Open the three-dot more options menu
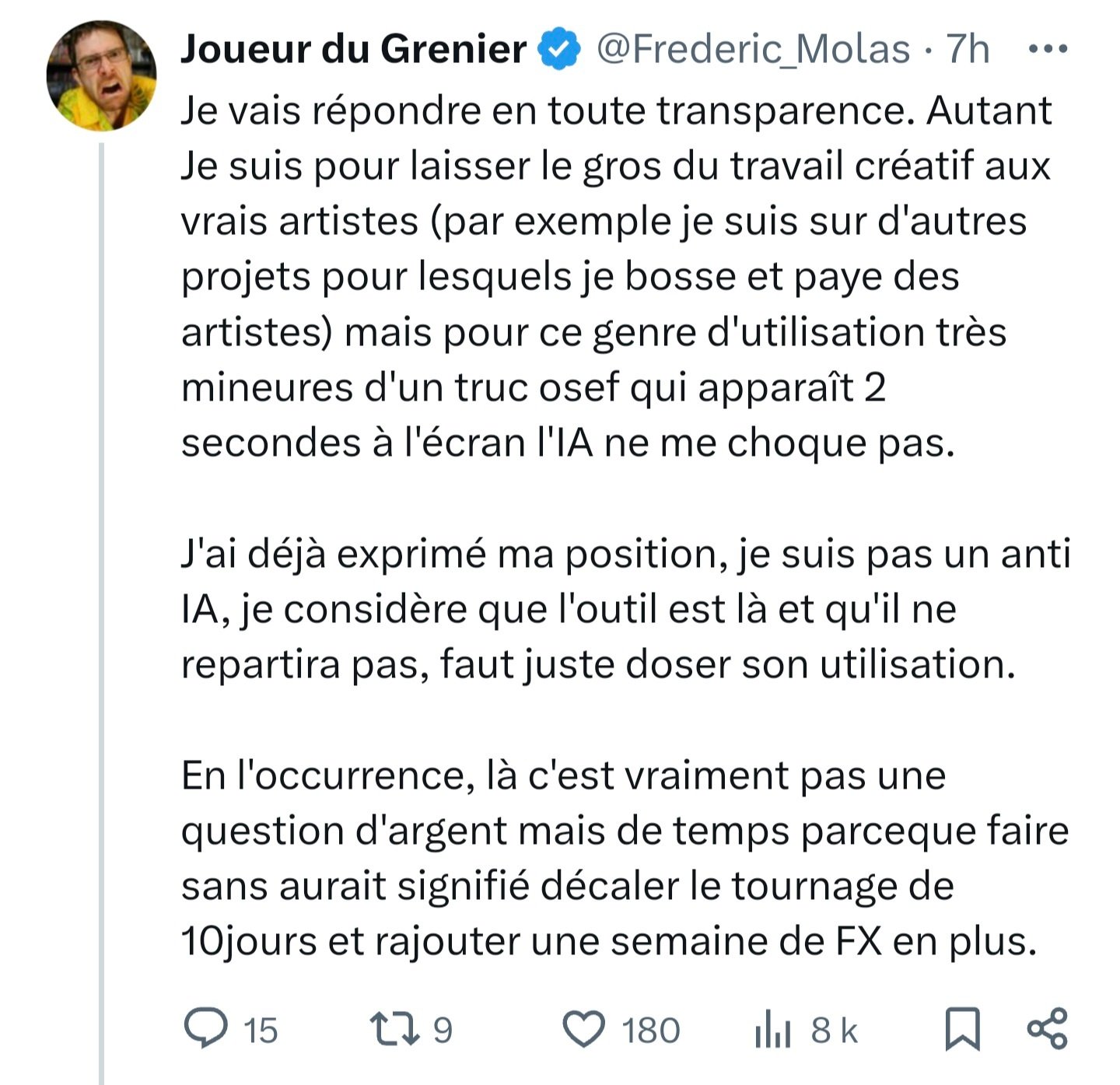This screenshot has height=1085, width=1120. click(1048, 49)
